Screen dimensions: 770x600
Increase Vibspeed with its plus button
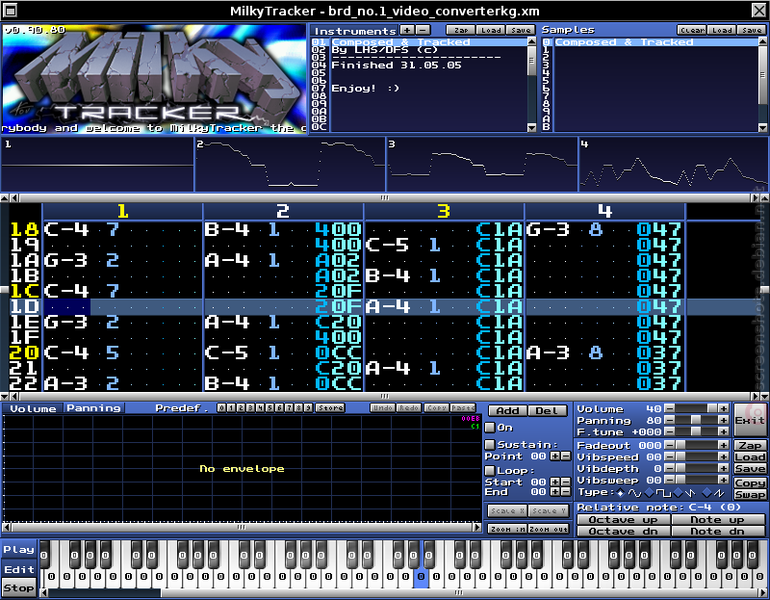(723, 457)
